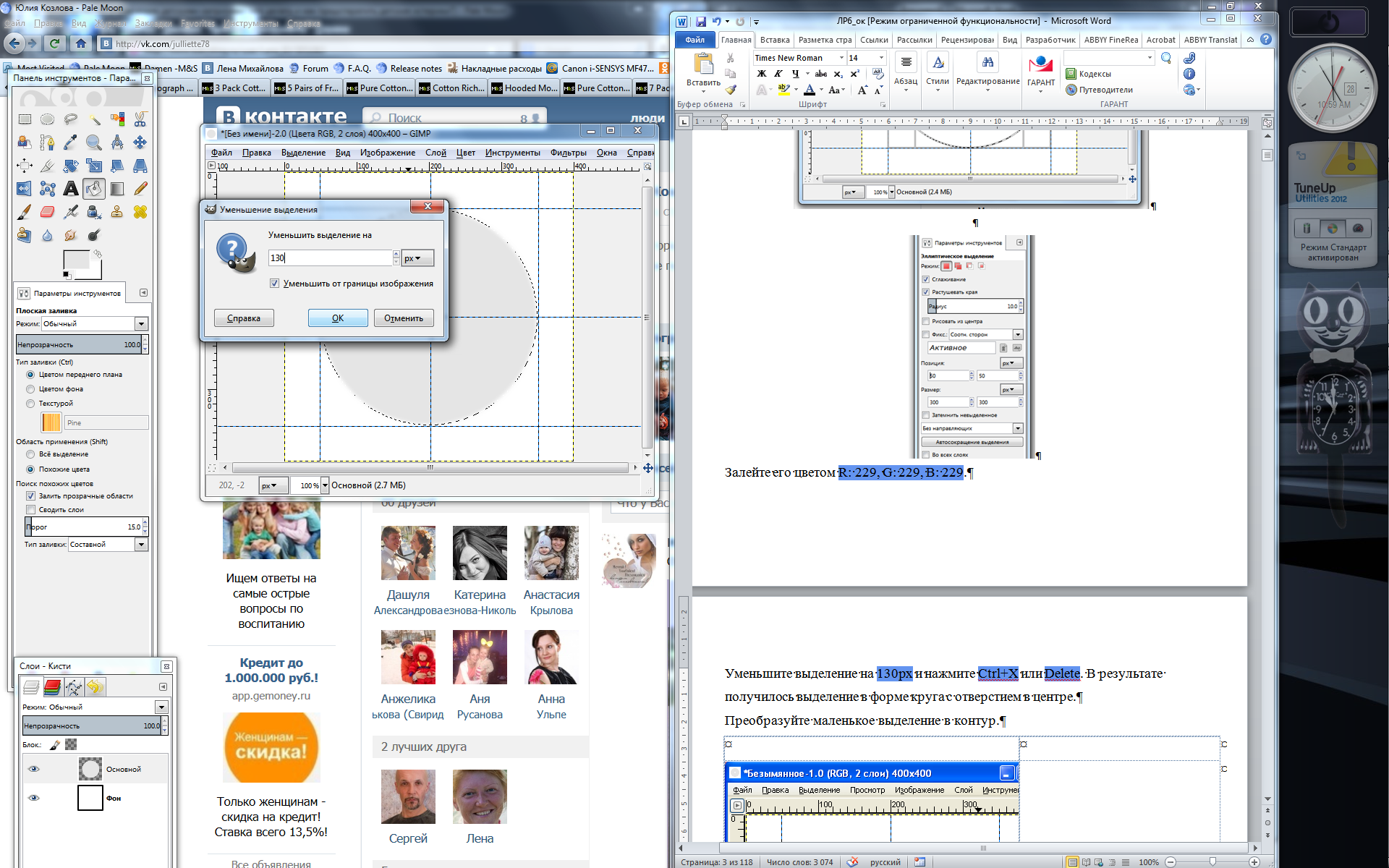Pick the Smudge finger tool

coord(71,235)
